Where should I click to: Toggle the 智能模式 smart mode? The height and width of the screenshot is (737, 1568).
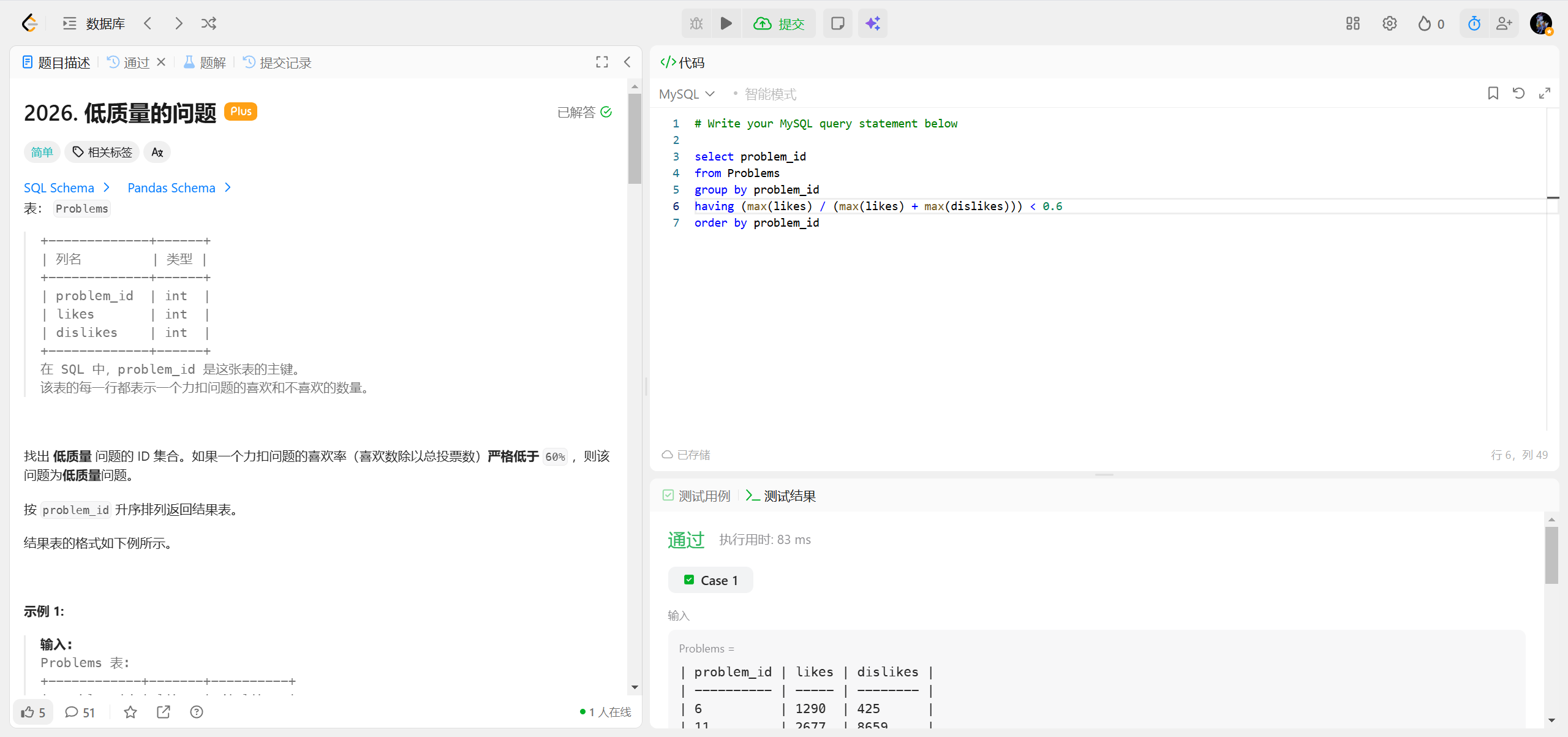point(769,94)
